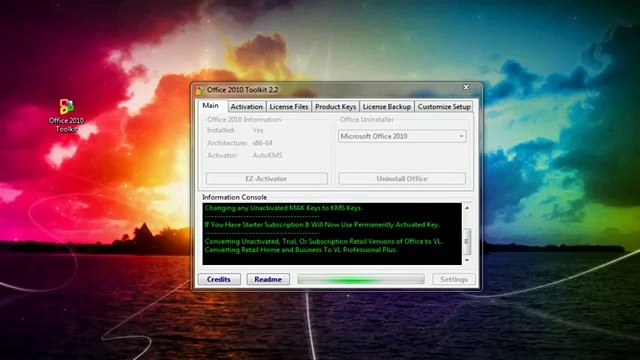Close the Office 2010 Toolkit window

pyautogui.click(x=466, y=87)
